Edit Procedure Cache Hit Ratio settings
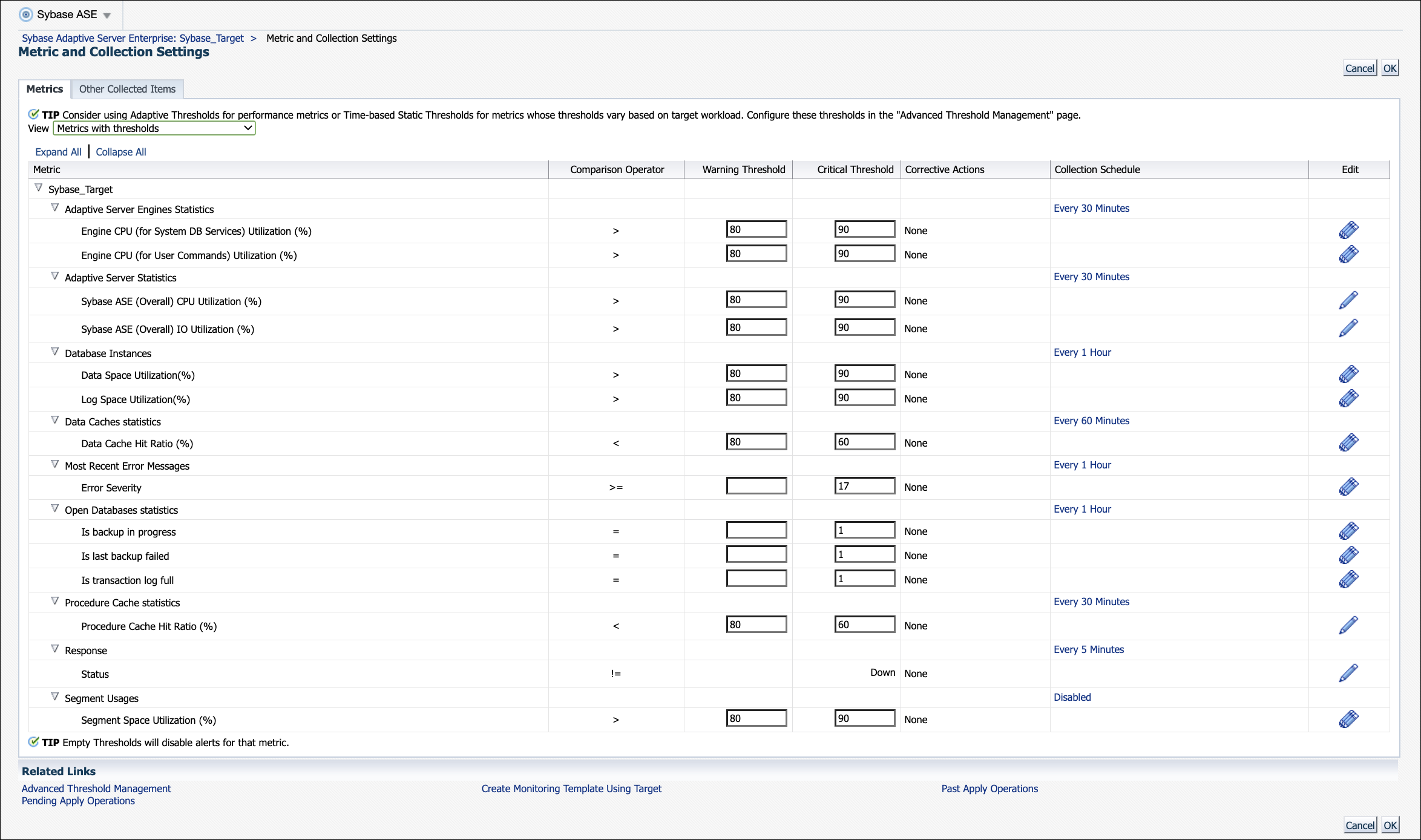Viewport: 1421px width, 840px height. (1348, 625)
